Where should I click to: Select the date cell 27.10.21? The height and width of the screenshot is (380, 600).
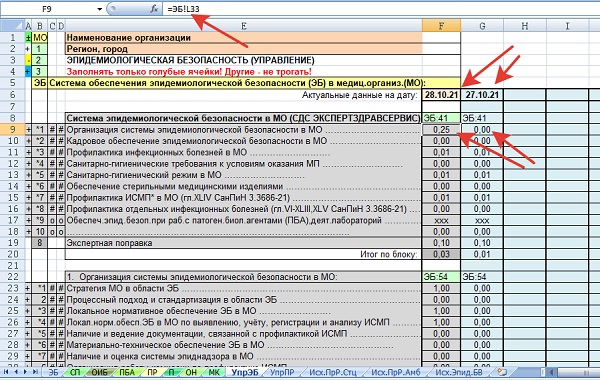(482, 95)
